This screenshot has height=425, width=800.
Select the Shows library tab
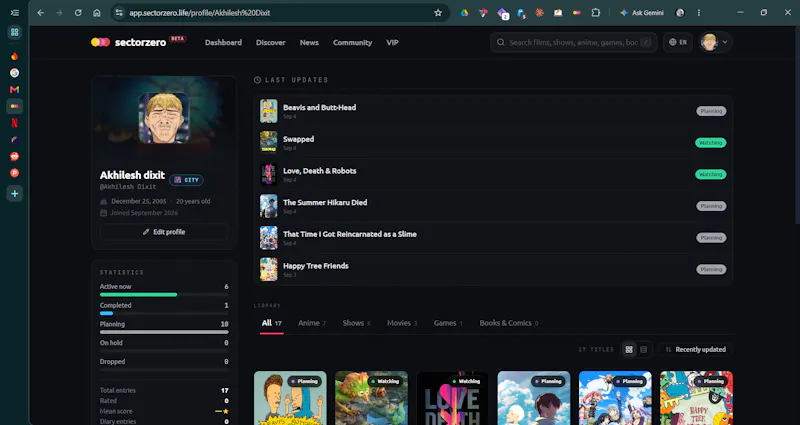coord(357,323)
